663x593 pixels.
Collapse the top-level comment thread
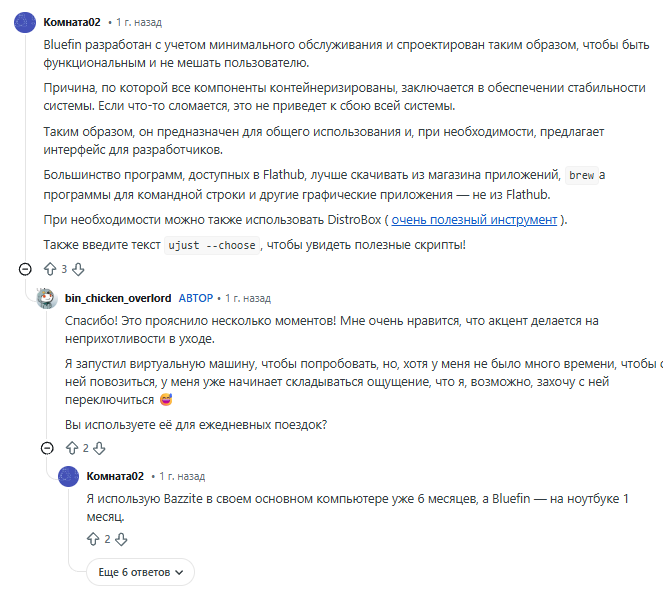coord(25,269)
